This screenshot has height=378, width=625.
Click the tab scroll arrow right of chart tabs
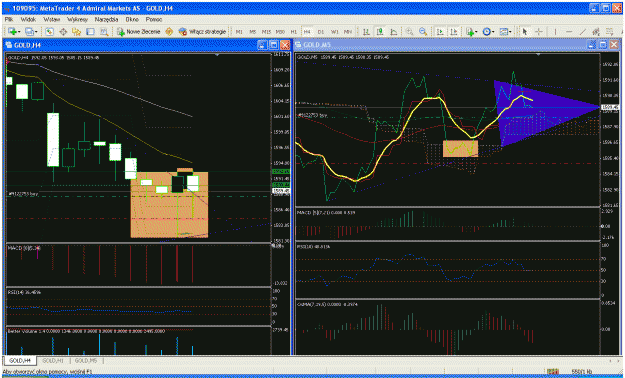[x=619, y=360]
